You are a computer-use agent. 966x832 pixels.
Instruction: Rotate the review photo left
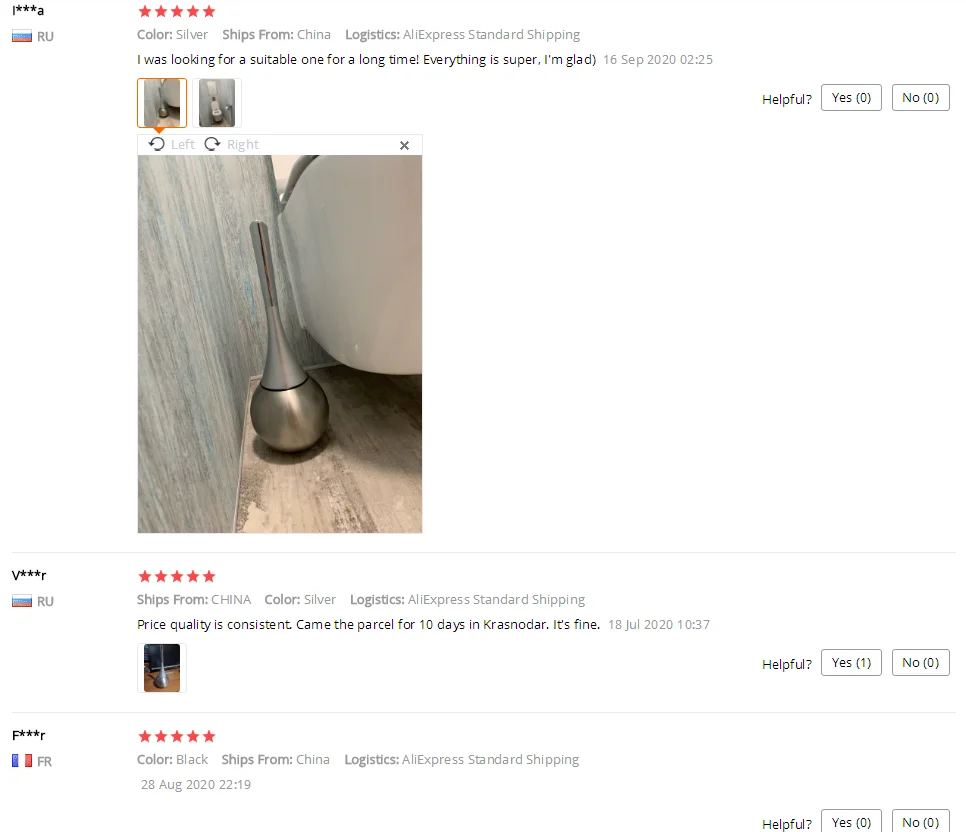pos(171,144)
